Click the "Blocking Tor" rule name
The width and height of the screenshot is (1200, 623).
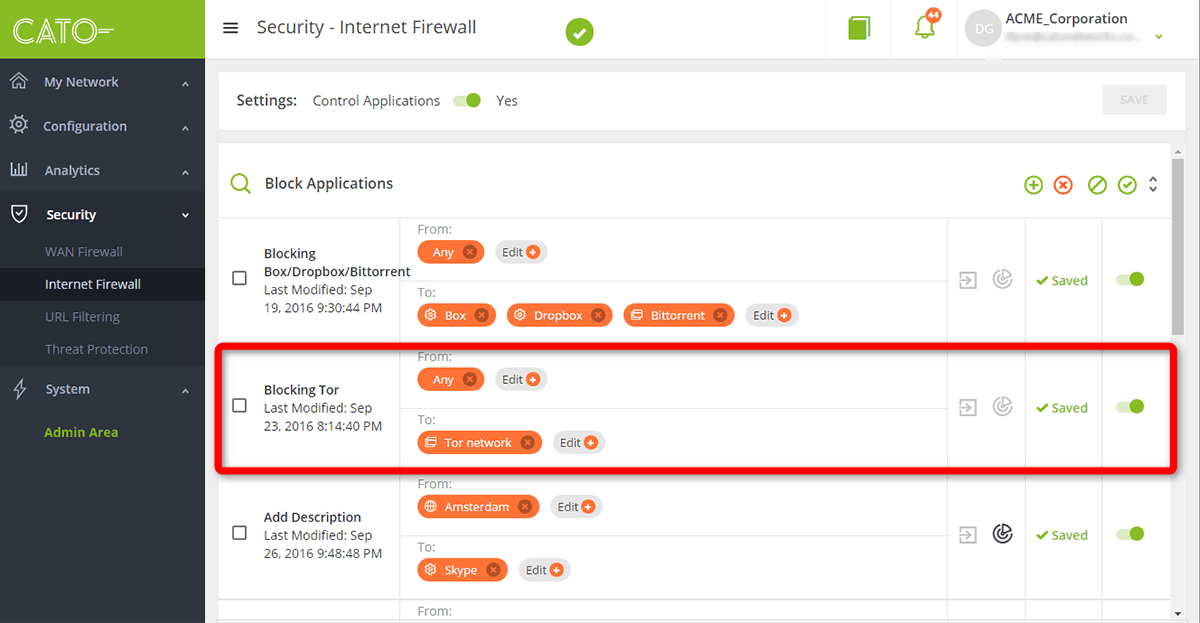point(302,390)
